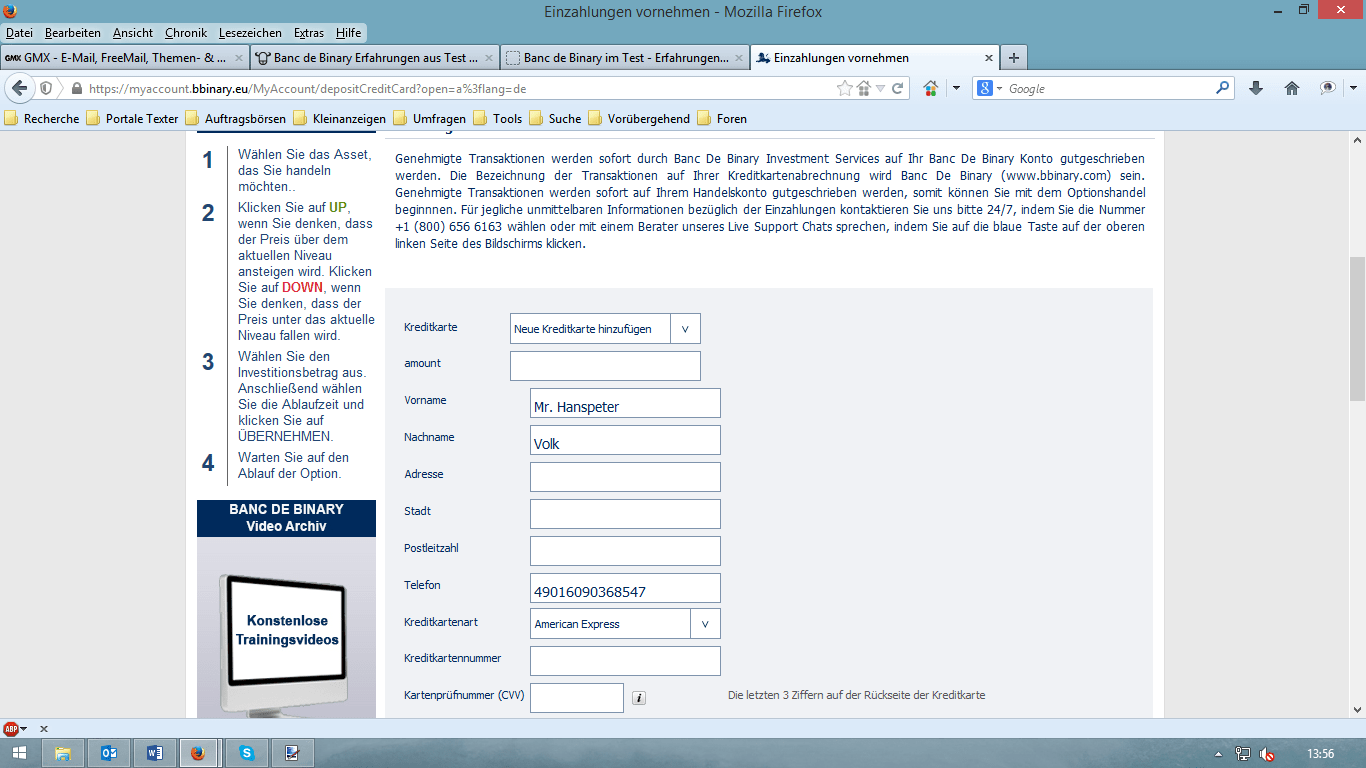1366x768 pixels.
Task: Open the drawing tool taskbar icon
Action: (x=293, y=753)
